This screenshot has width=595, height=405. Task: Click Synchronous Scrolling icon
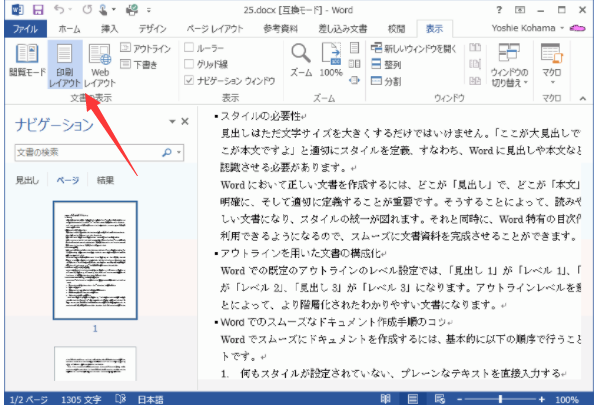(x=475, y=64)
